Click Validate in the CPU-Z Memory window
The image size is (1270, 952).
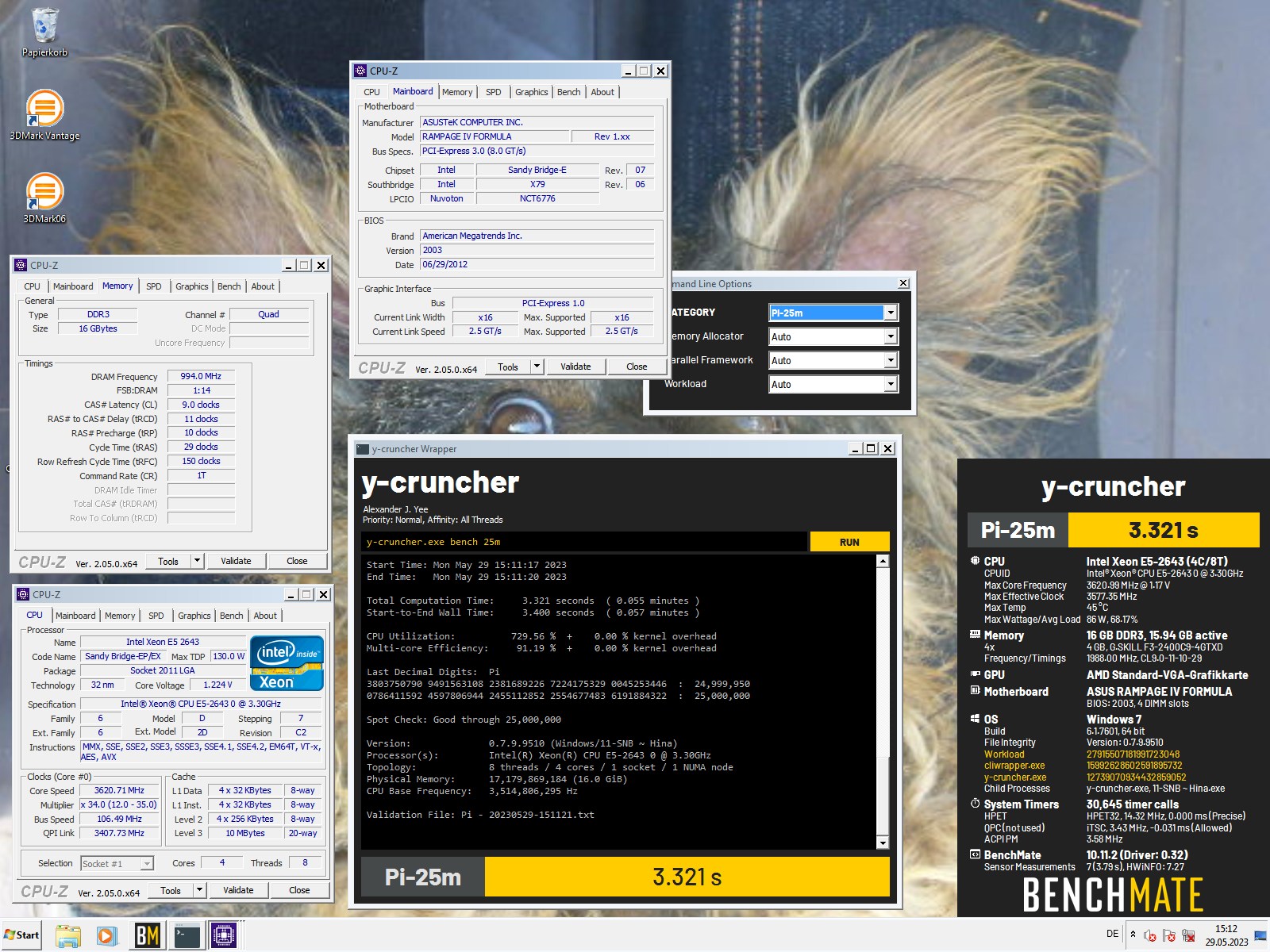pyautogui.click(x=236, y=561)
